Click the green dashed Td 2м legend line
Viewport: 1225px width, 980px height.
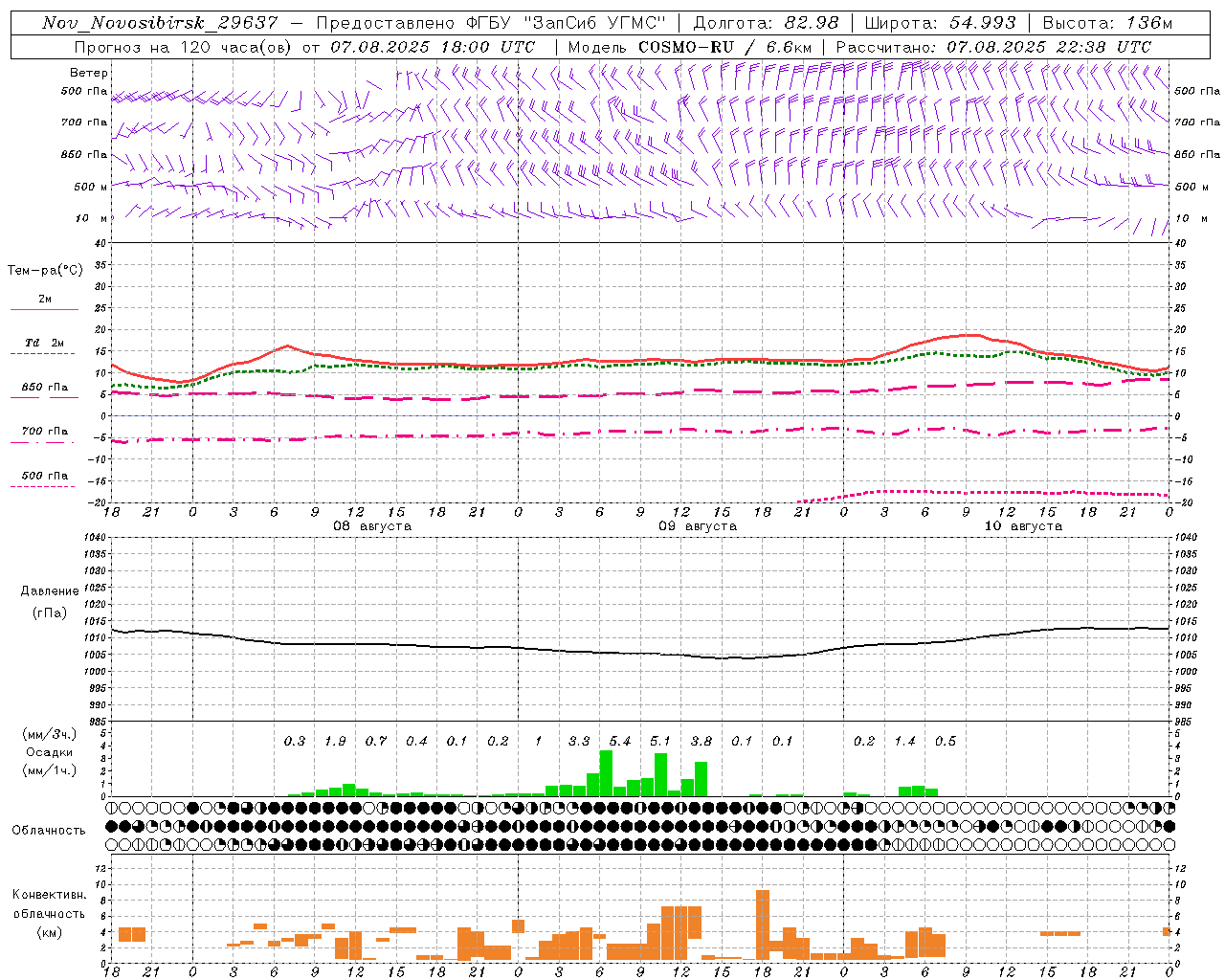tap(43, 353)
